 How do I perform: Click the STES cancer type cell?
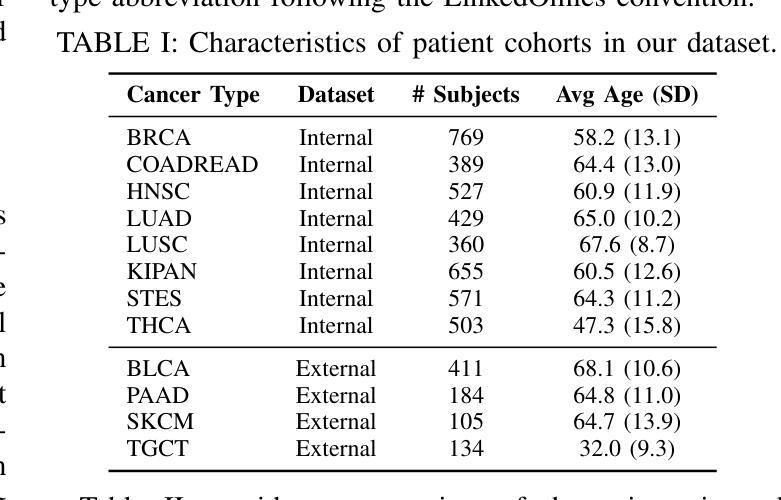point(154,299)
